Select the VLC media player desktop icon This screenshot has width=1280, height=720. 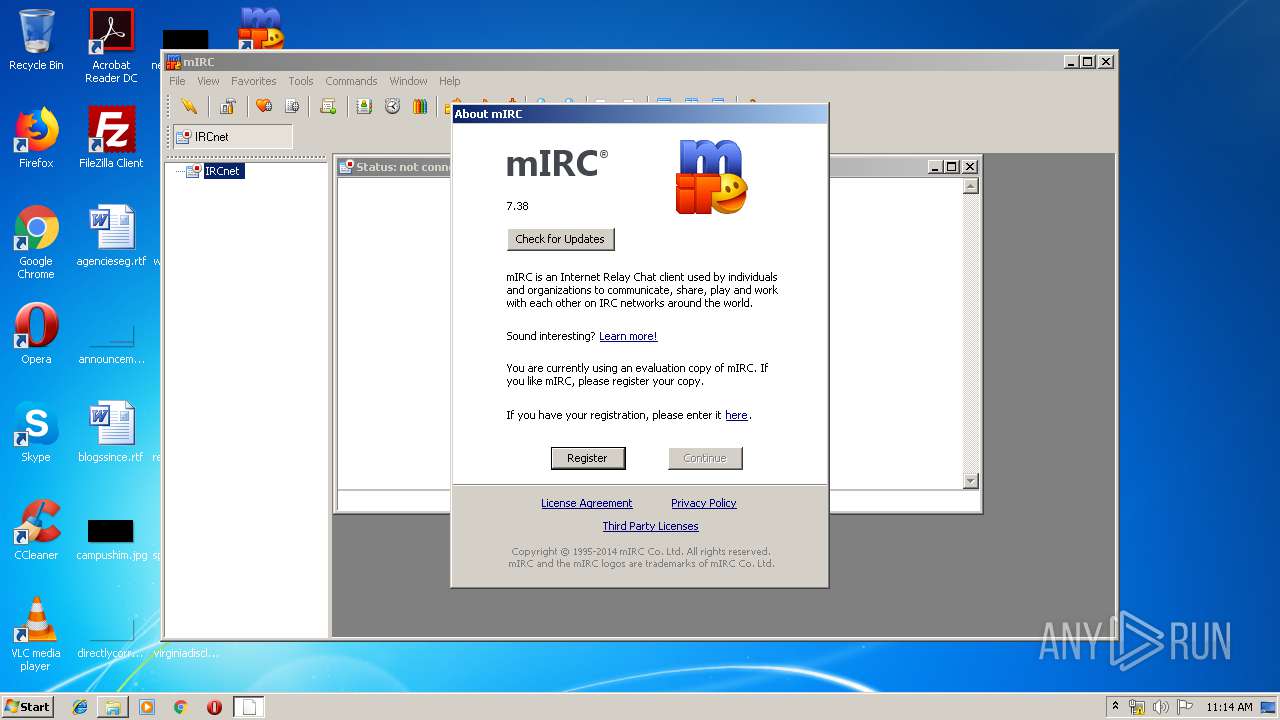click(36, 634)
